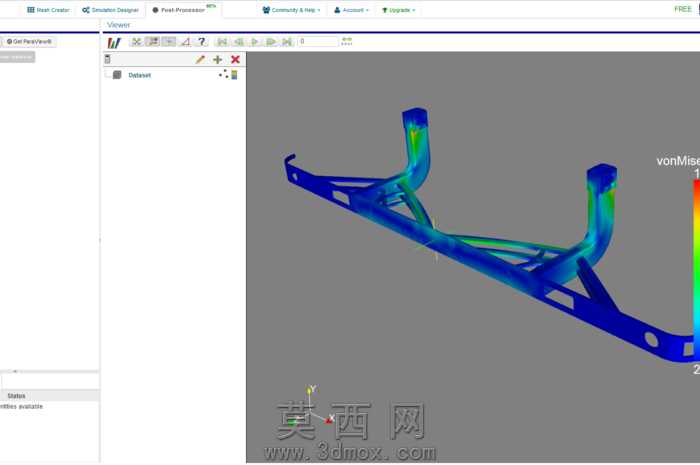The height and width of the screenshot is (465, 700).
Task: Click the FREE plan label
Action: tap(683, 9)
